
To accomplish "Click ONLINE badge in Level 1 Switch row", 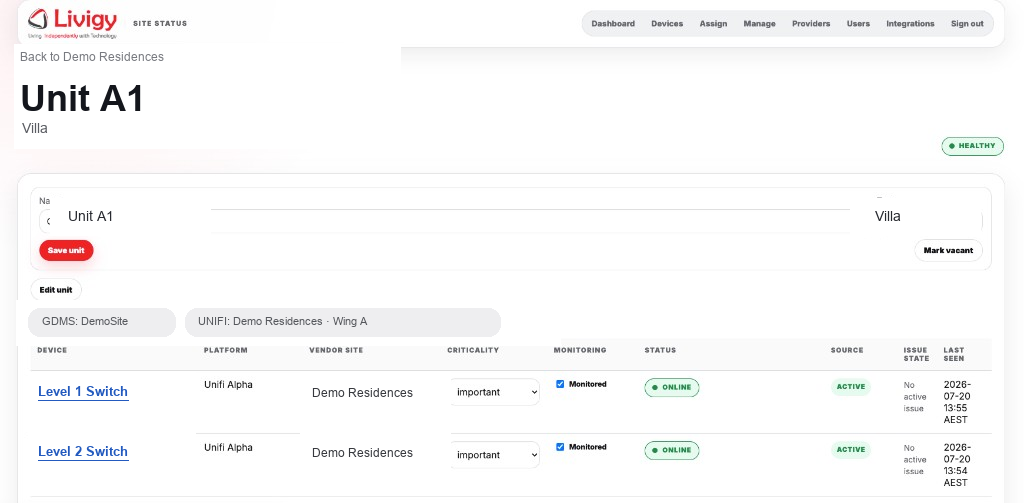I will 671,387.
